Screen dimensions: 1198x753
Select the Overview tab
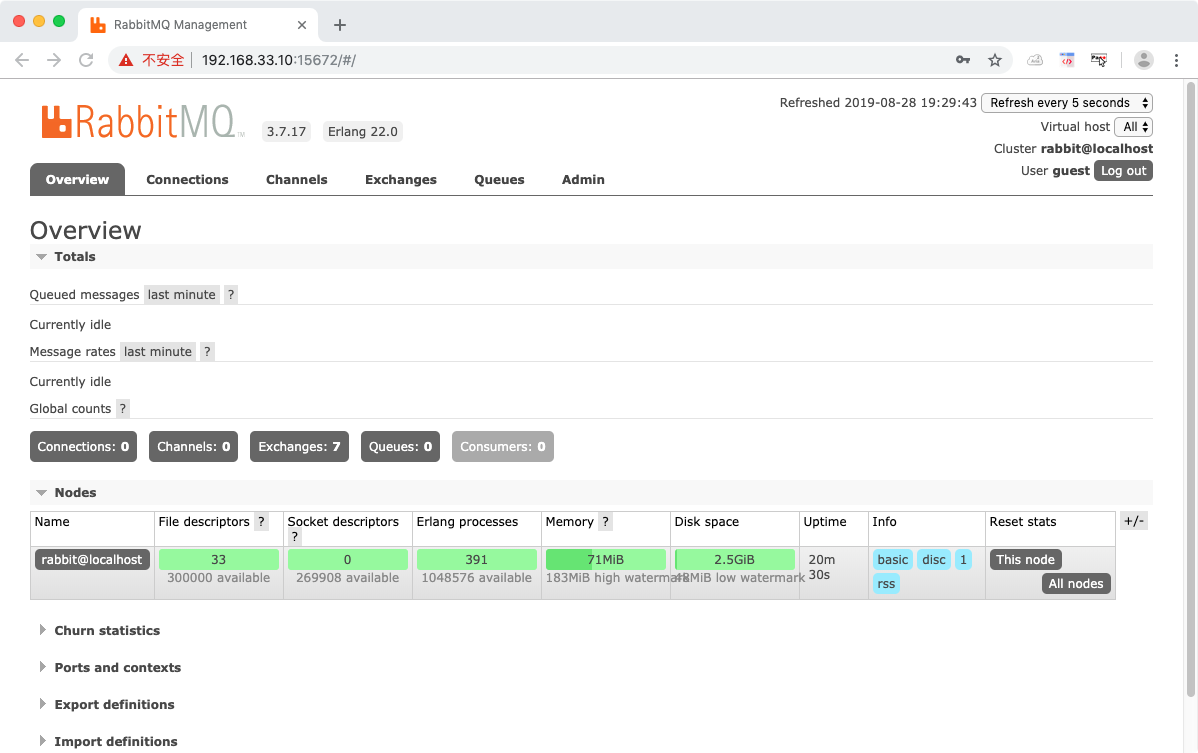pyautogui.click(x=77, y=179)
